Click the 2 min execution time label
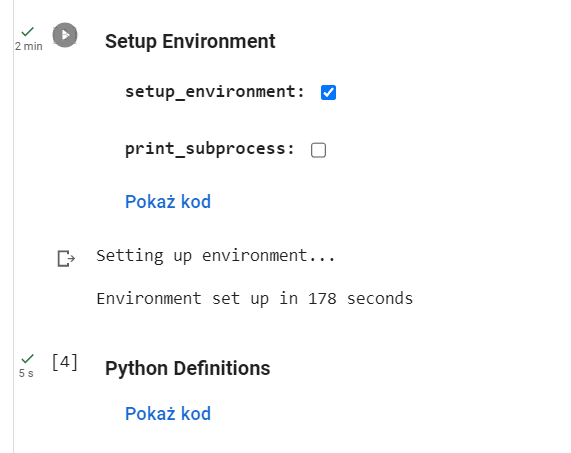571x453 pixels. 29,46
